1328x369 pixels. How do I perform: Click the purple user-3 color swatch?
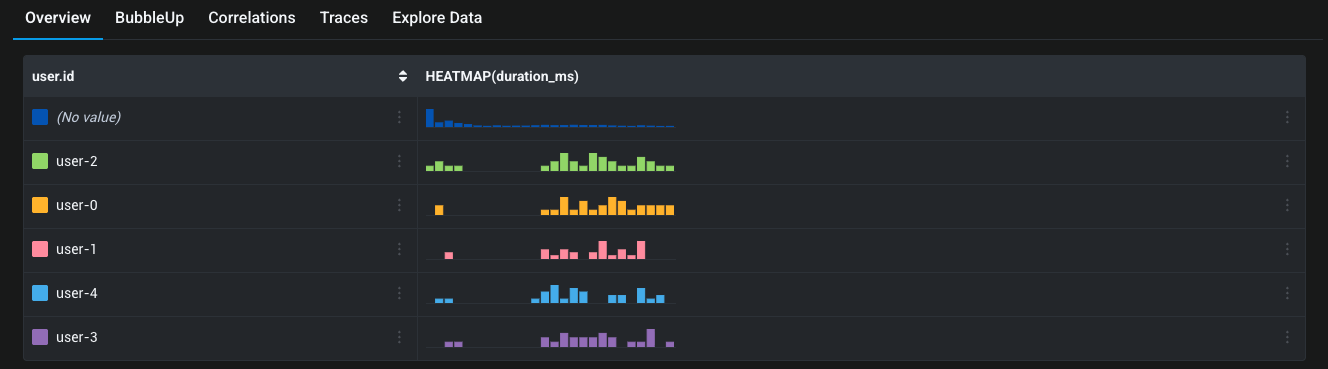click(x=40, y=337)
